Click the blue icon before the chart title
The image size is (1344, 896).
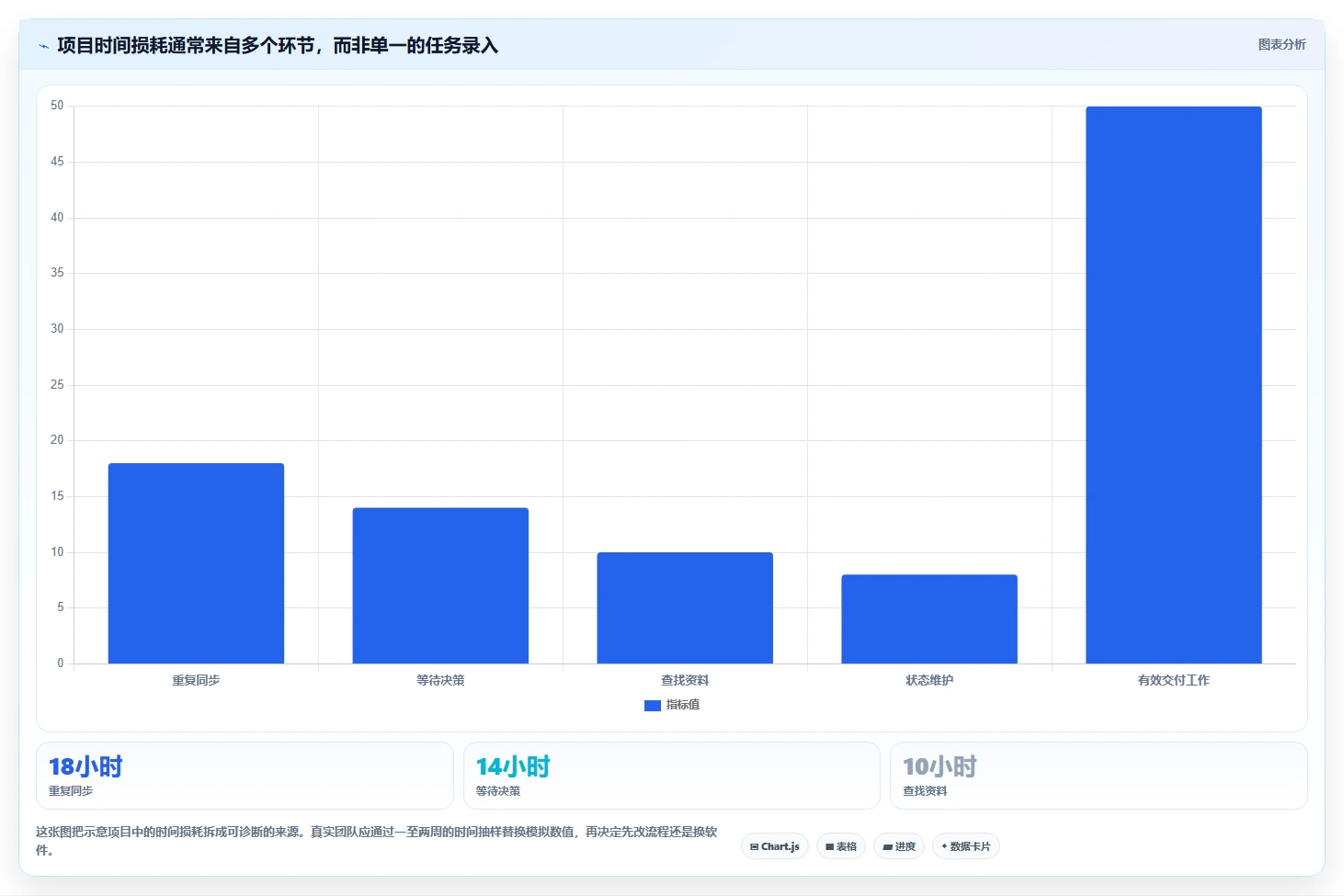pyautogui.click(x=43, y=46)
